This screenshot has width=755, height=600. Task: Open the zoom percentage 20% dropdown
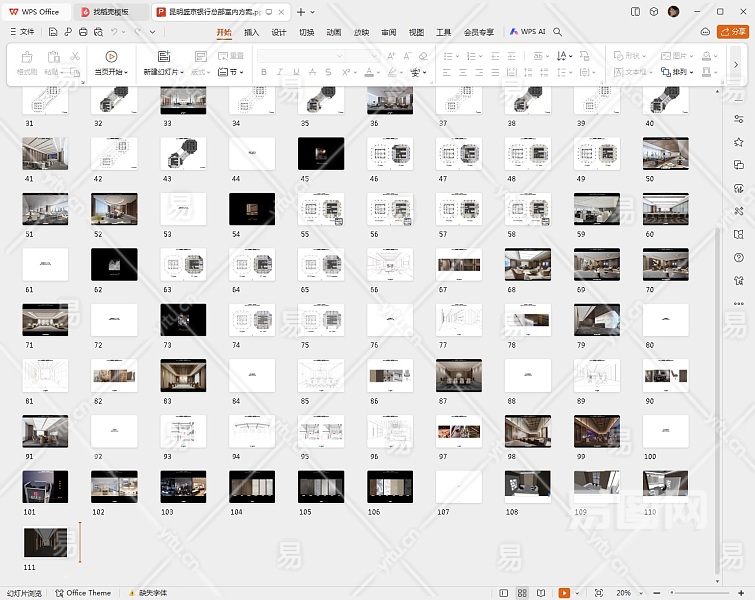click(x=626, y=593)
